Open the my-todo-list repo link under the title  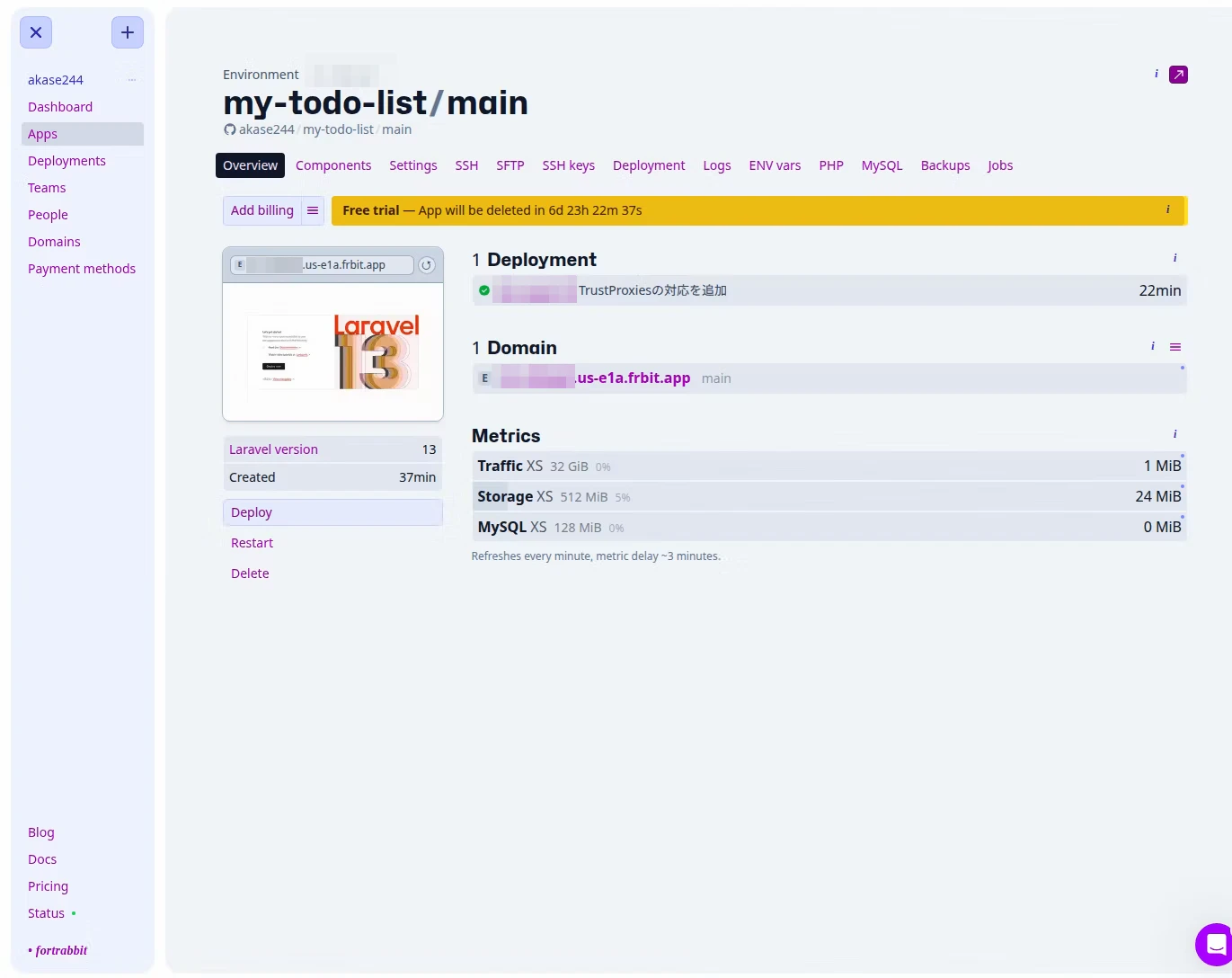tap(338, 129)
